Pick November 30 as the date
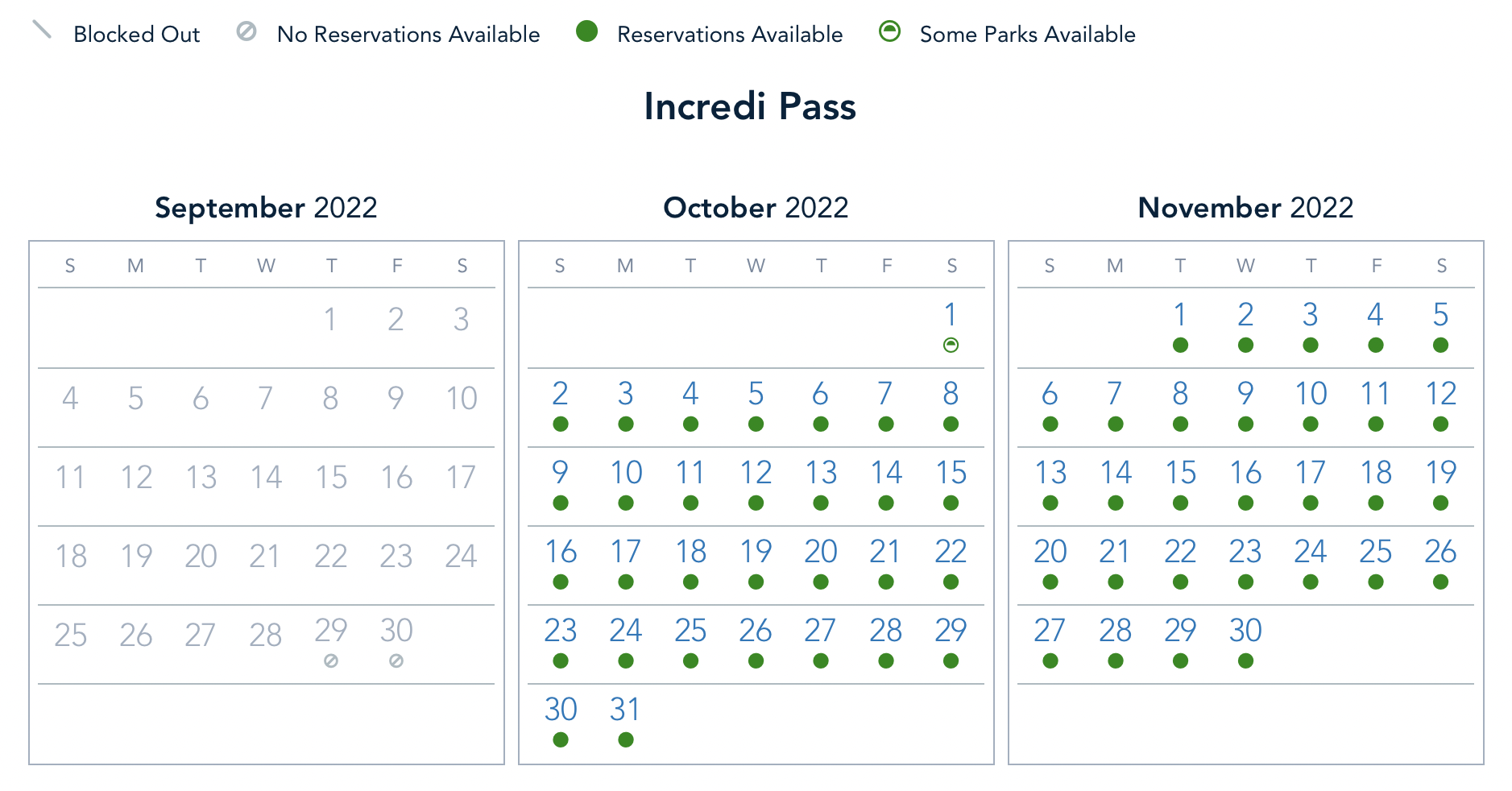This screenshot has width=1512, height=791. point(1245,631)
